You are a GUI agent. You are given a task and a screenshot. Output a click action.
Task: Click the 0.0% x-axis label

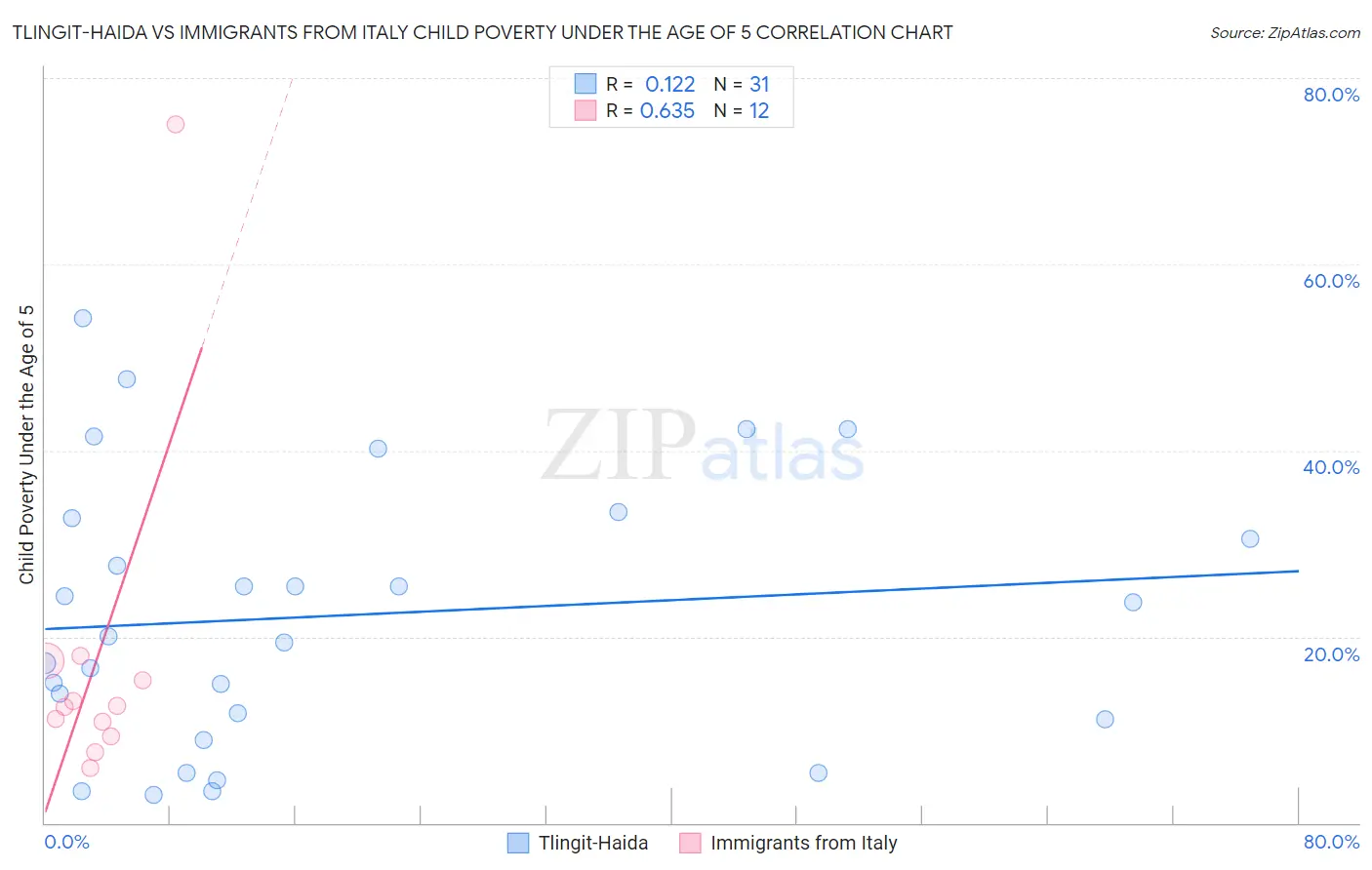[67, 842]
